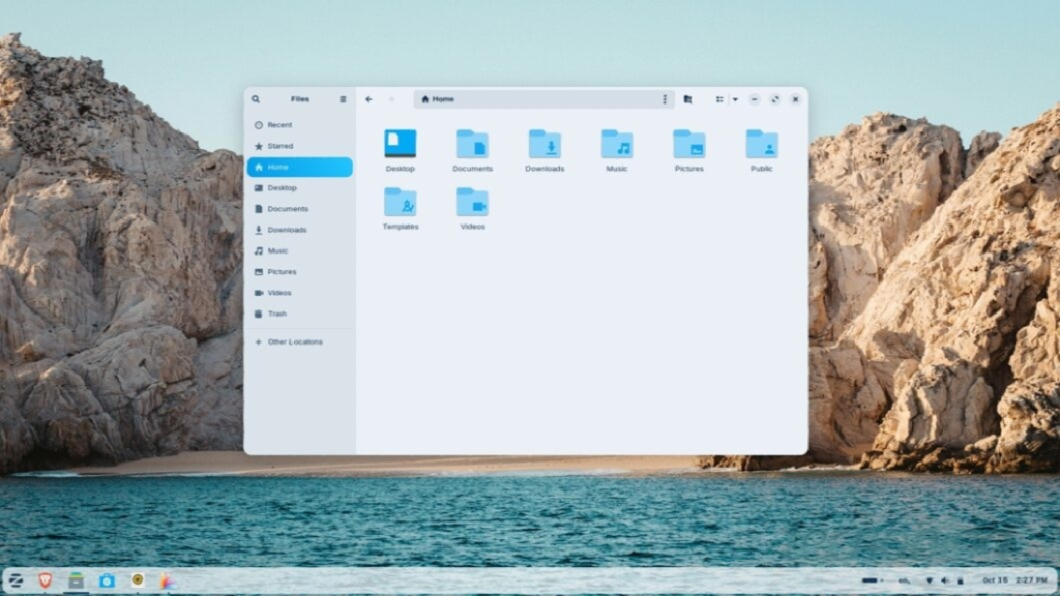
Task: Open the Files hamburger main menu
Action: click(x=343, y=99)
